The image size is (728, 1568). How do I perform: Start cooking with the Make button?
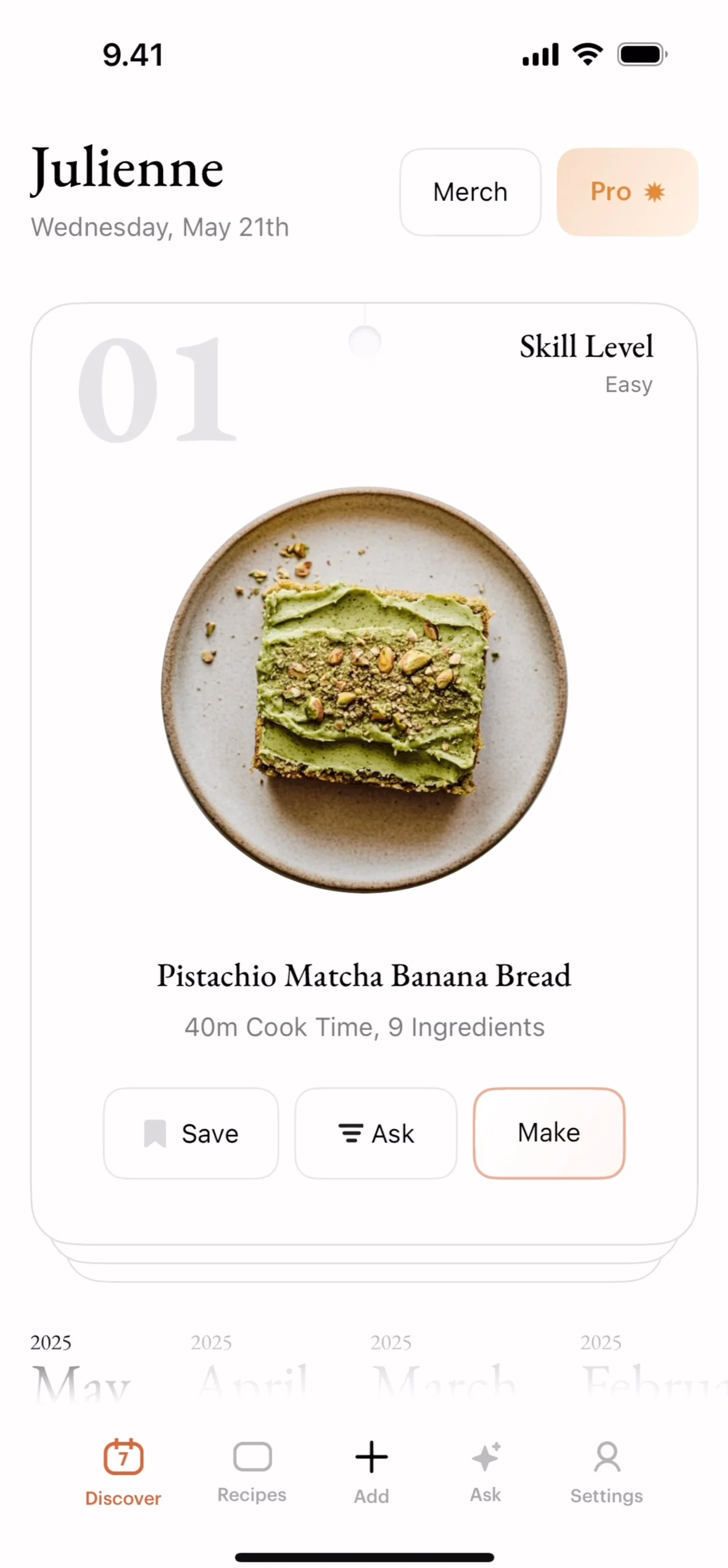pos(549,1133)
